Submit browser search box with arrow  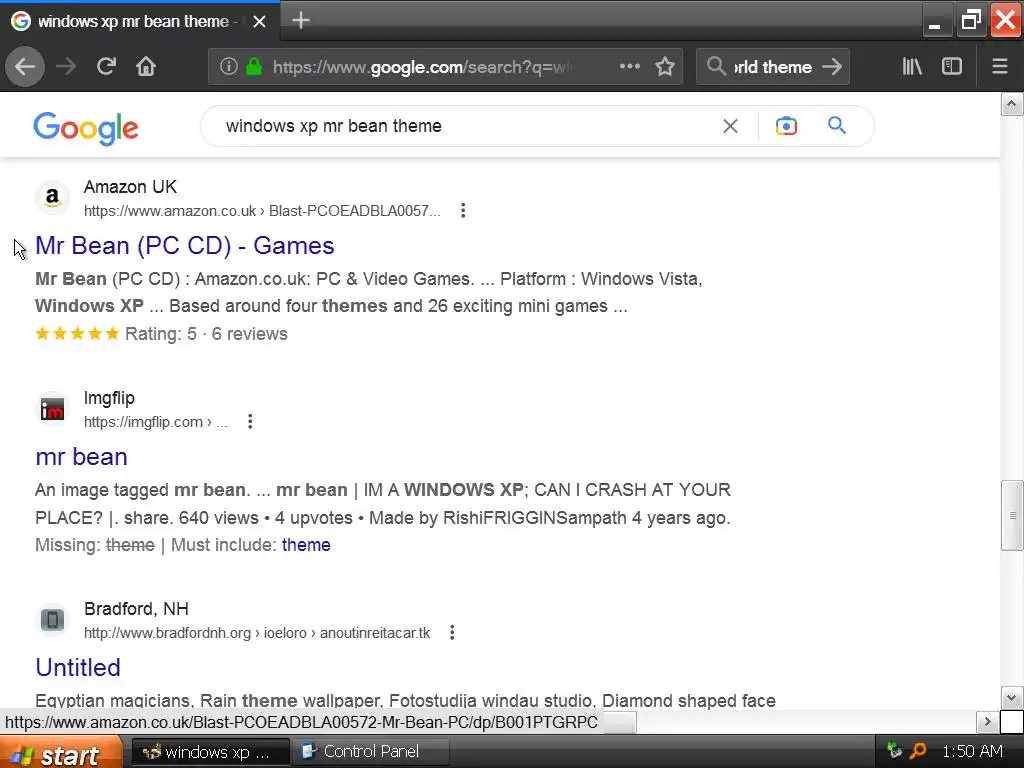coord(832,67)
